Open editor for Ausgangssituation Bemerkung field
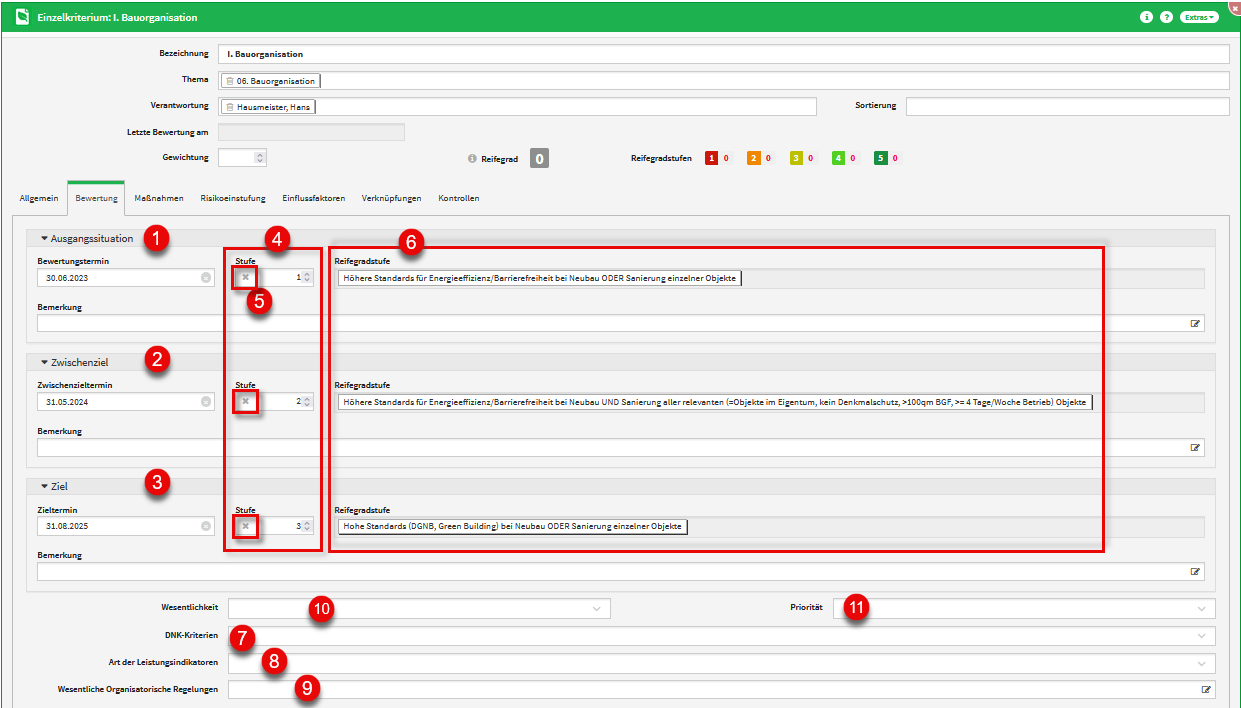The height and width of the screenshot is (708, 1241). point(1194,324)
